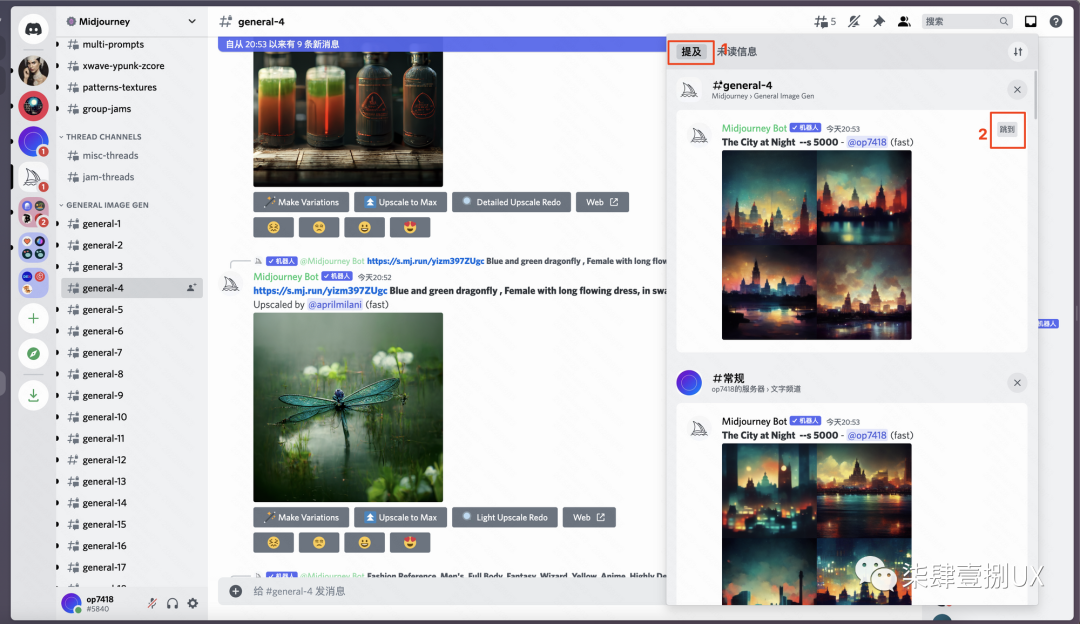Sort inbox with the arrows icon
Image resolution: width=1080 pixels, height=624 pixels.
coord(1017,52)
